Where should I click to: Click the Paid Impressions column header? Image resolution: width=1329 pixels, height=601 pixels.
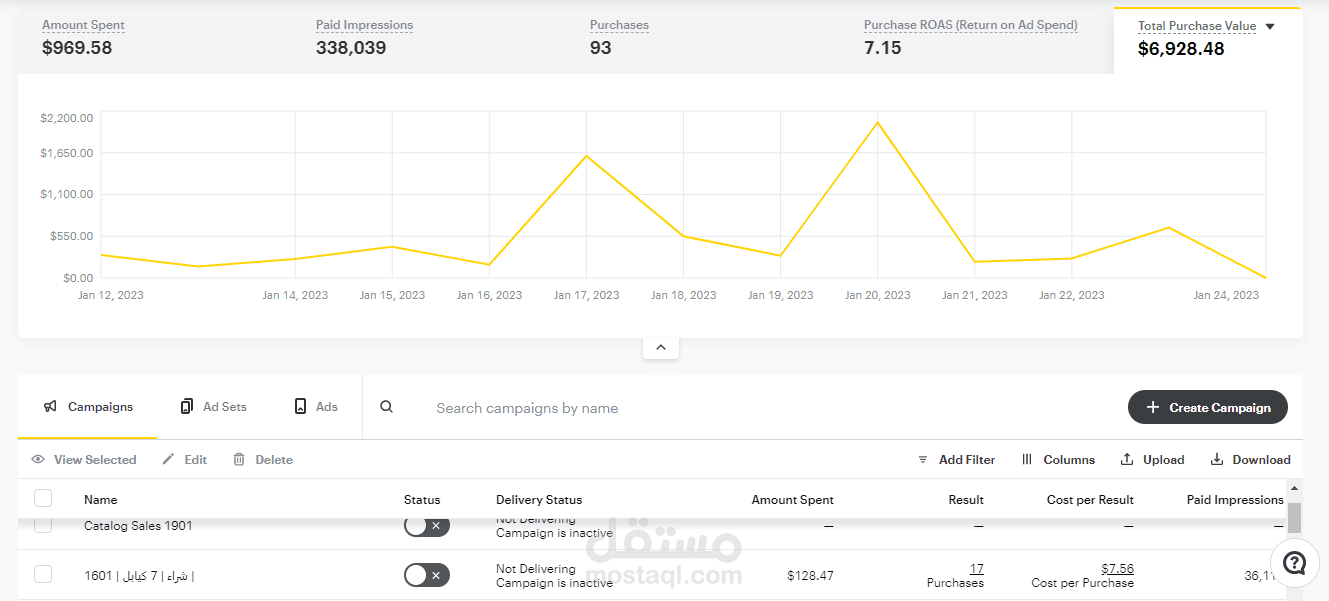pos(1235,500)
